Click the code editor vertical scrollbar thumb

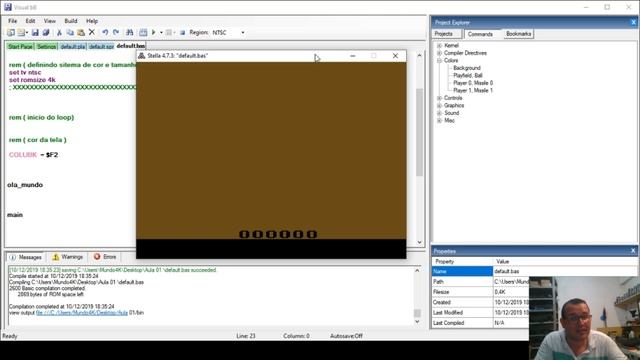coord(419,132)
